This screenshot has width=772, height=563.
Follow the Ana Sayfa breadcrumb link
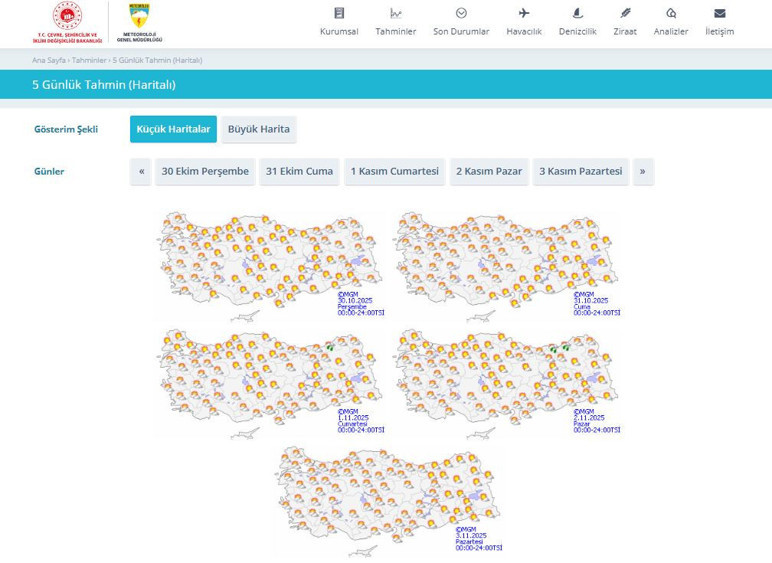pos(48,60)
